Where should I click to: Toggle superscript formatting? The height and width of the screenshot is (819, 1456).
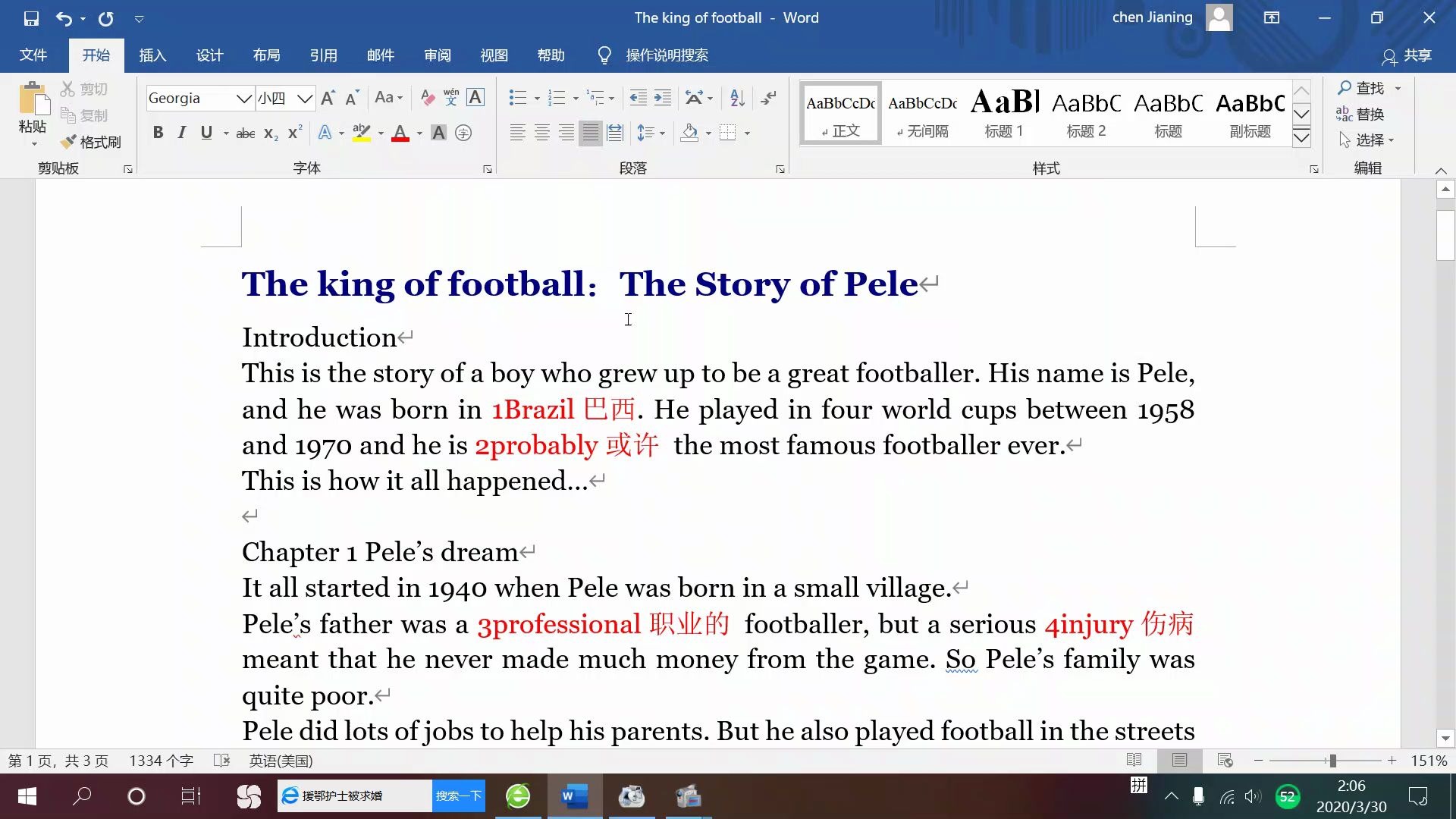(295, 133)
